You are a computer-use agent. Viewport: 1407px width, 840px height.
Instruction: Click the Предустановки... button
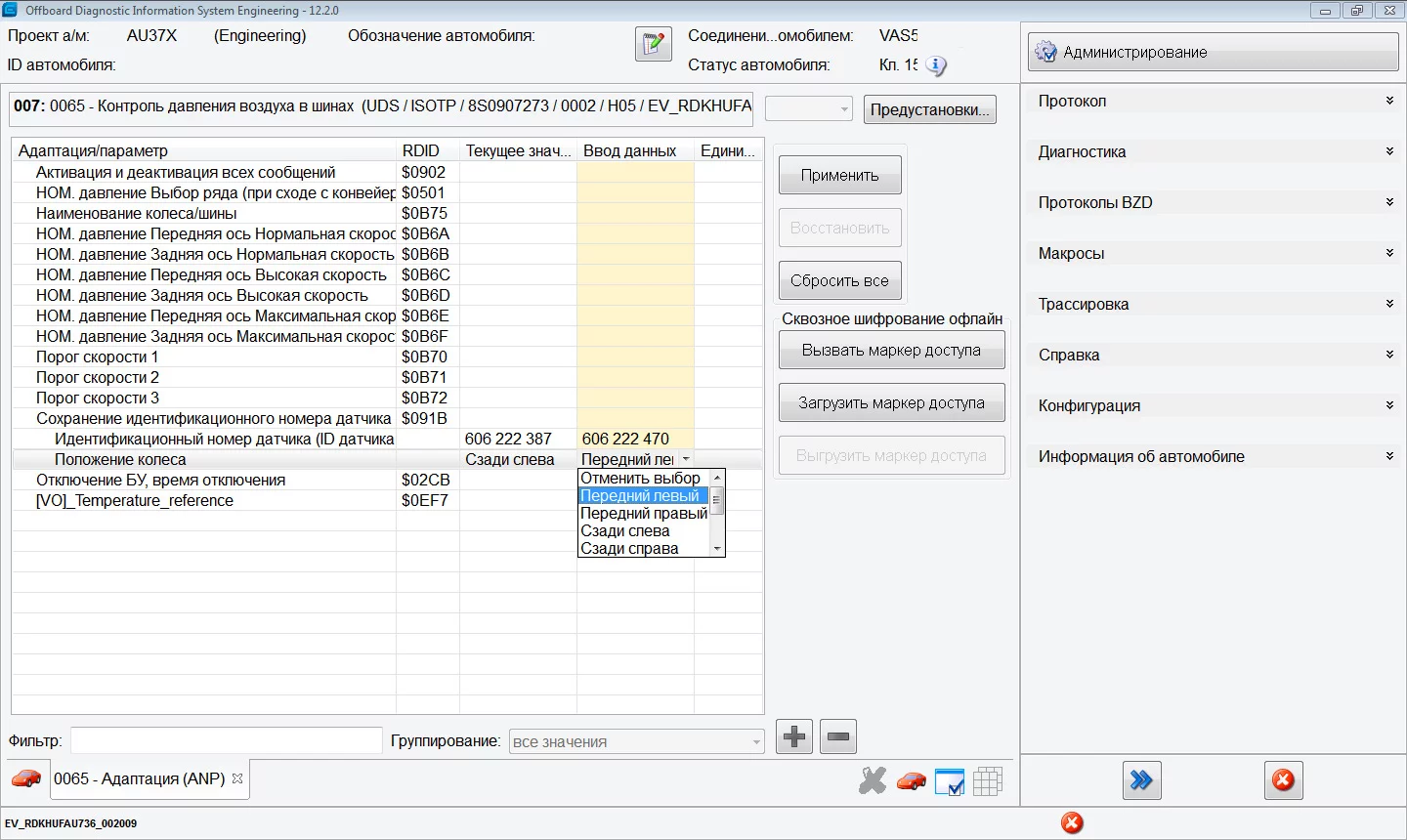coord(930,109)
